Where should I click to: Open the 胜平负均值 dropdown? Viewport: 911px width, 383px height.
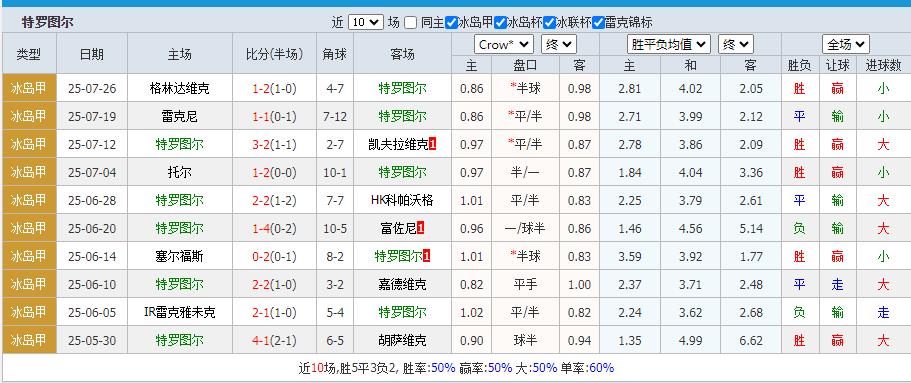(x=669, y=44)
